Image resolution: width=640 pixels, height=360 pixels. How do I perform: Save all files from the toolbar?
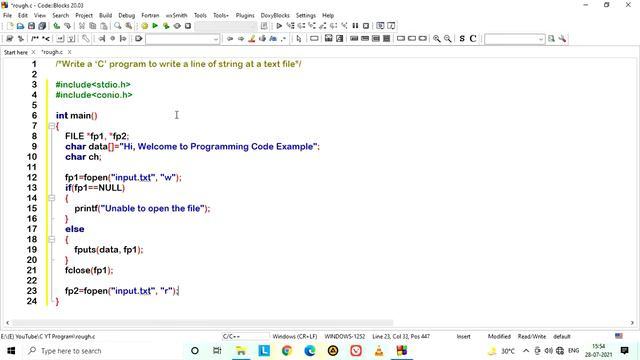[42, 26]
